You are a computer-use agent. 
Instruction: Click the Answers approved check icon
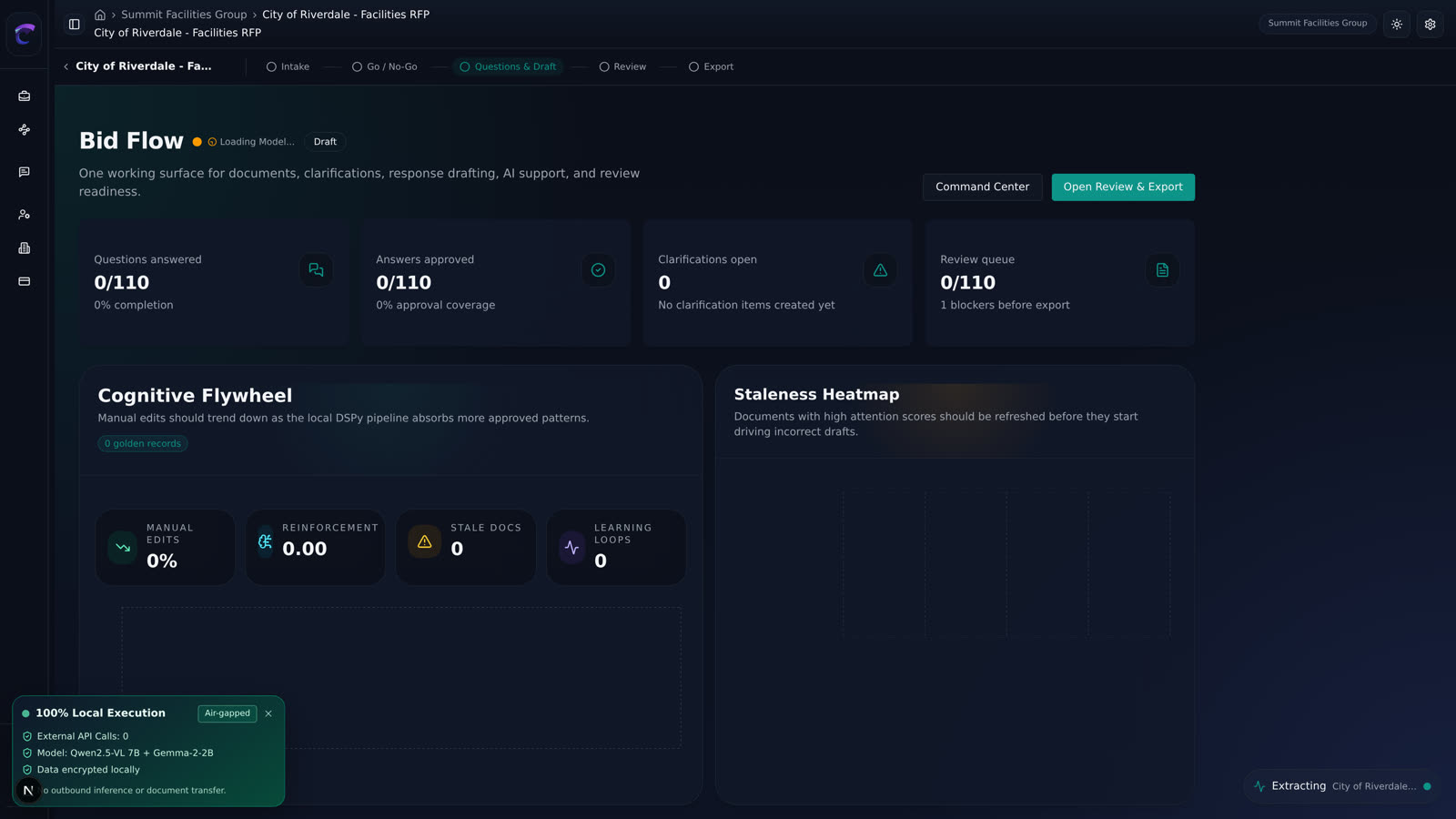tap(598, 270)
